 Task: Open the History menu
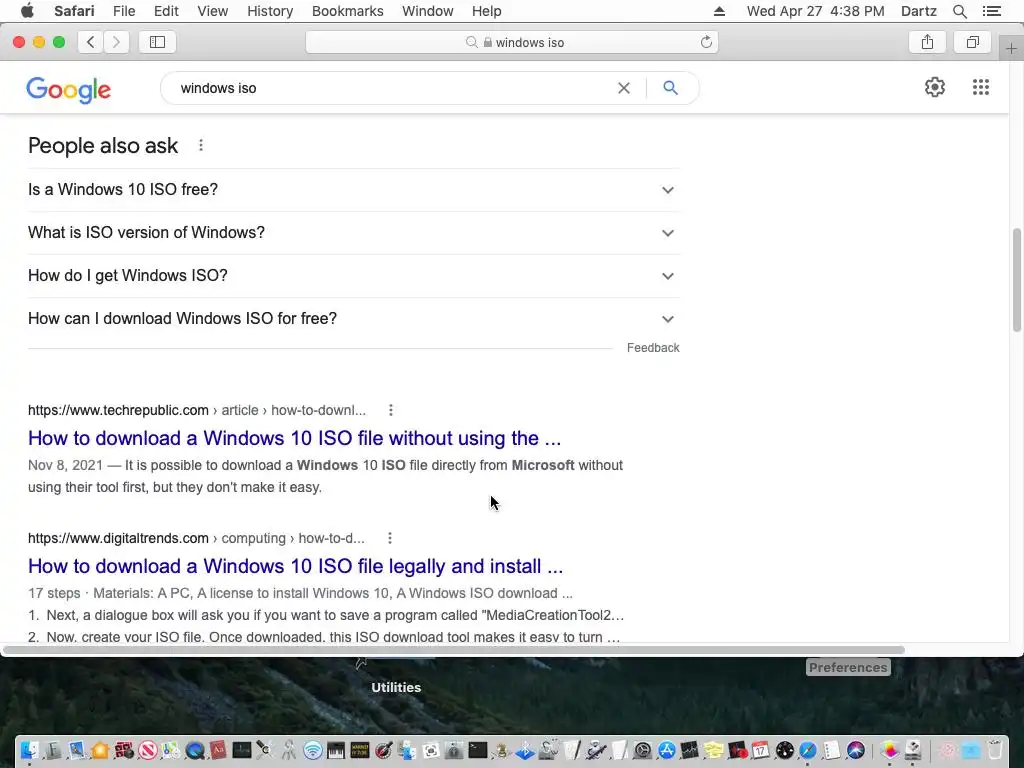[270, 11]
